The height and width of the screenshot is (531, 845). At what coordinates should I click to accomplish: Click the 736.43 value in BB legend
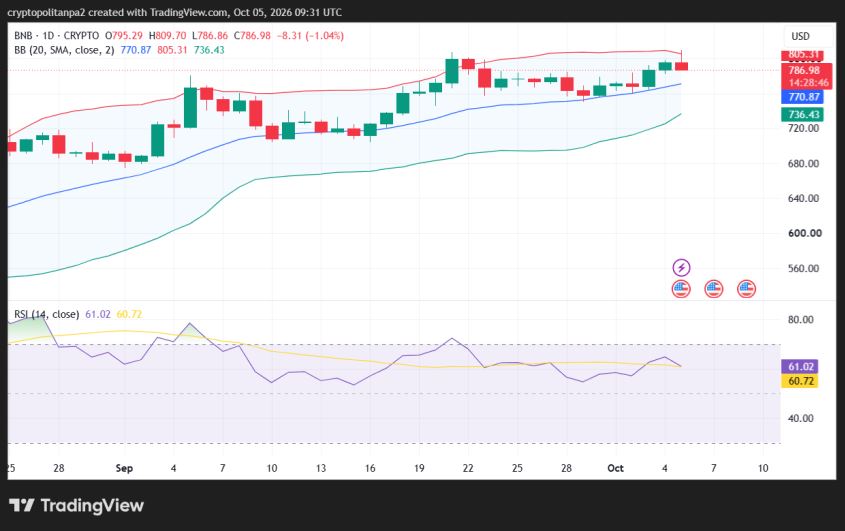(209, 50)
